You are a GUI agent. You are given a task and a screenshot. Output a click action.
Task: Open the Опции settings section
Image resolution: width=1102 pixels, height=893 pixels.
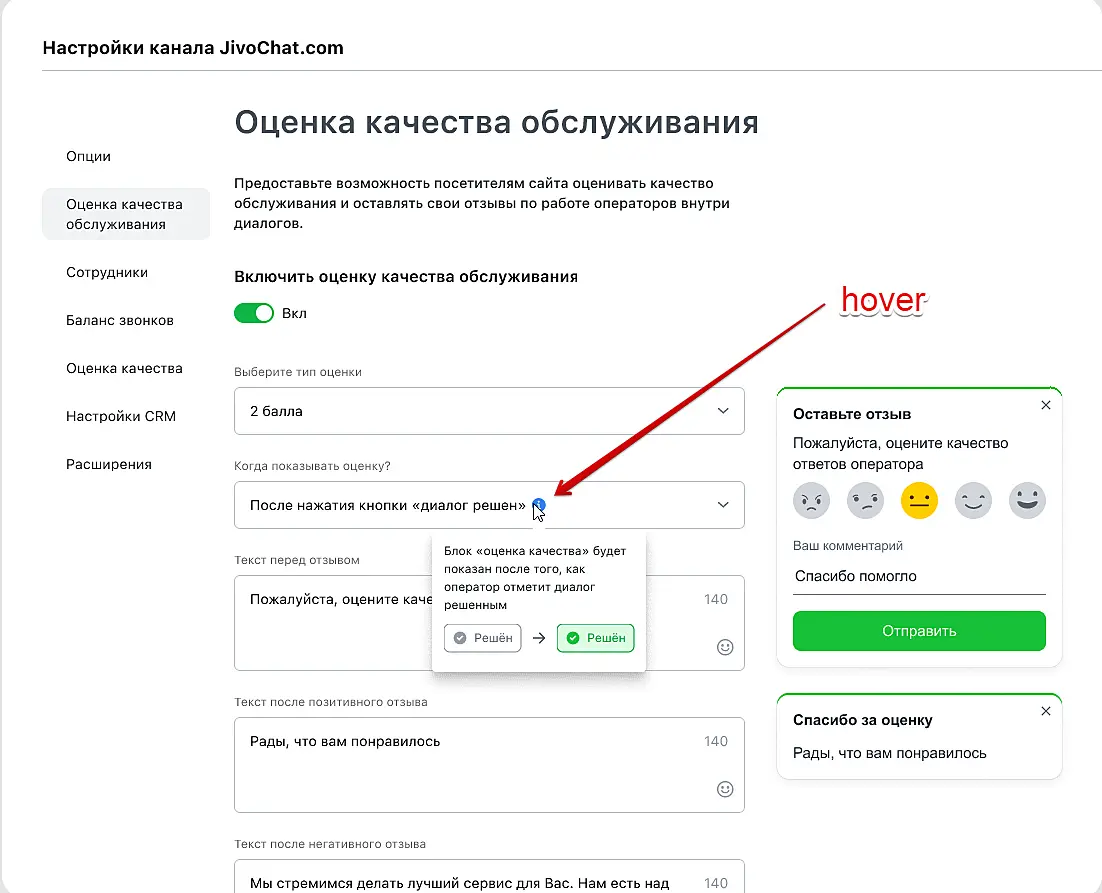coord(88,156)
